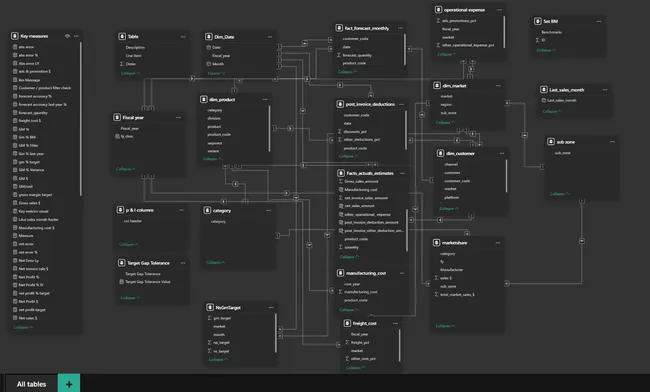The height and width of the screenshot is (392, 650).
Task: Collapse the category table card
Action: 216,262
